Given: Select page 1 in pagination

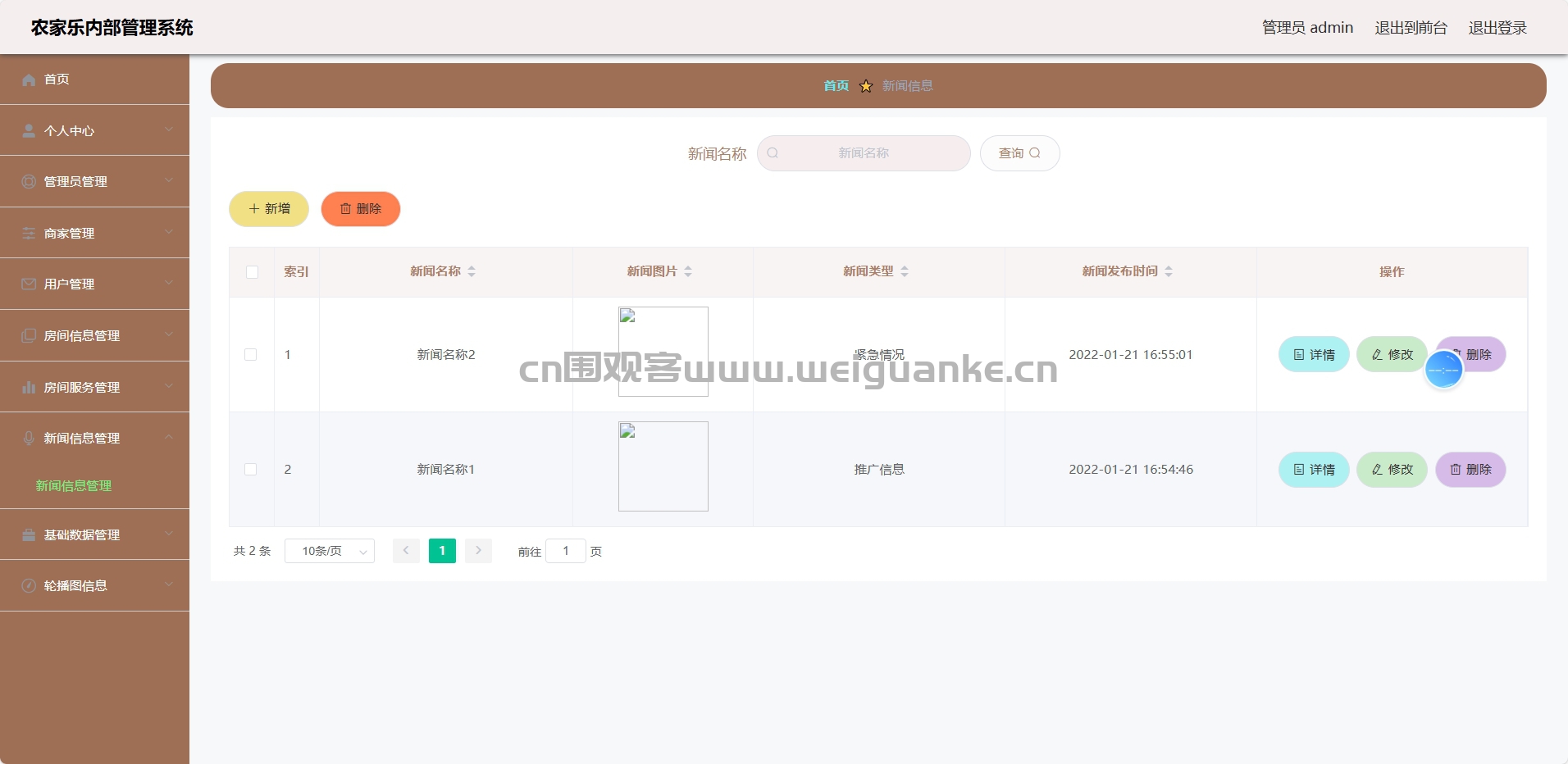Looking at the screenshot, I should pos(442,551).
